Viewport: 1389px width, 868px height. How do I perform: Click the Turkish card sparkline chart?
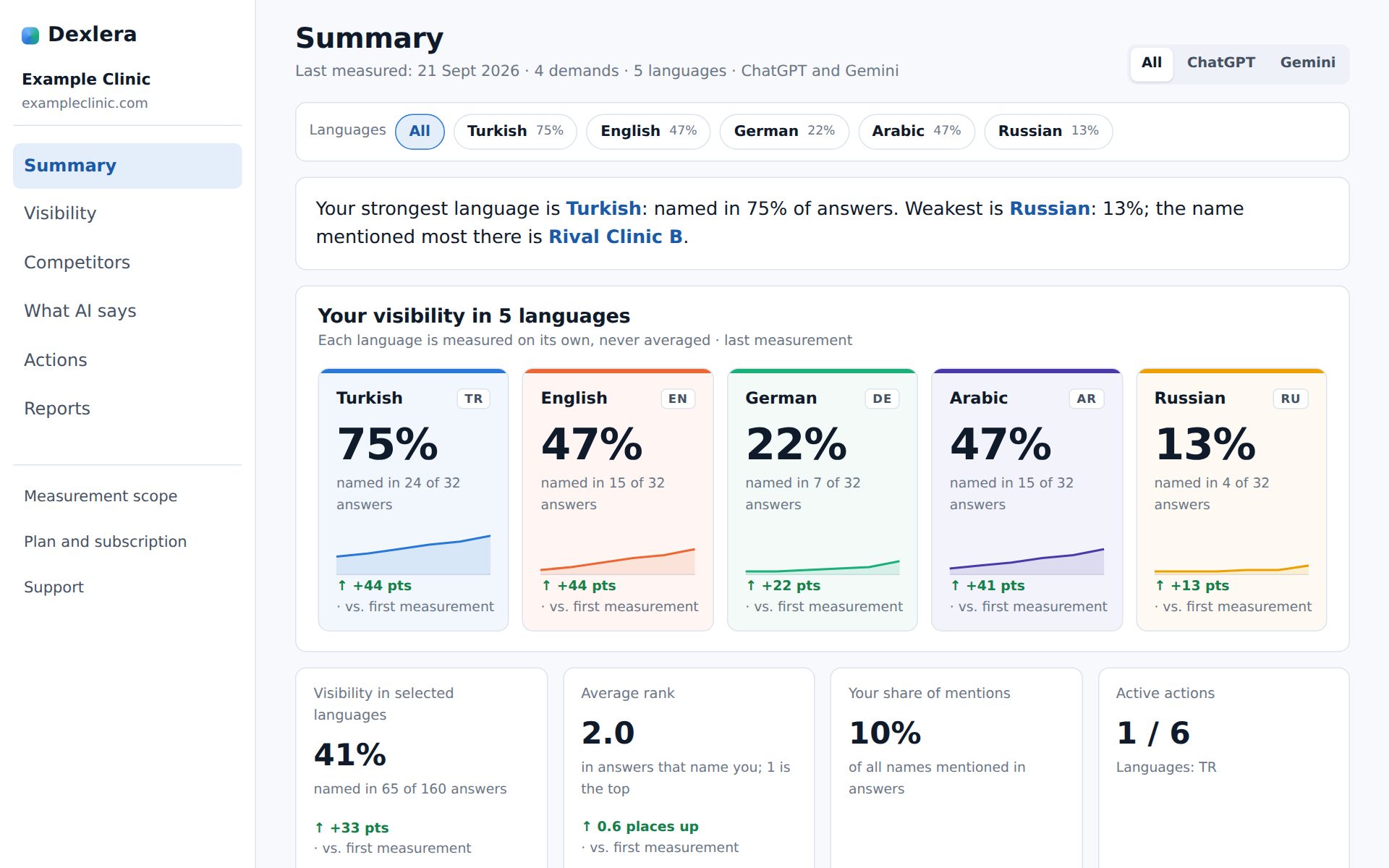point(413,555)
